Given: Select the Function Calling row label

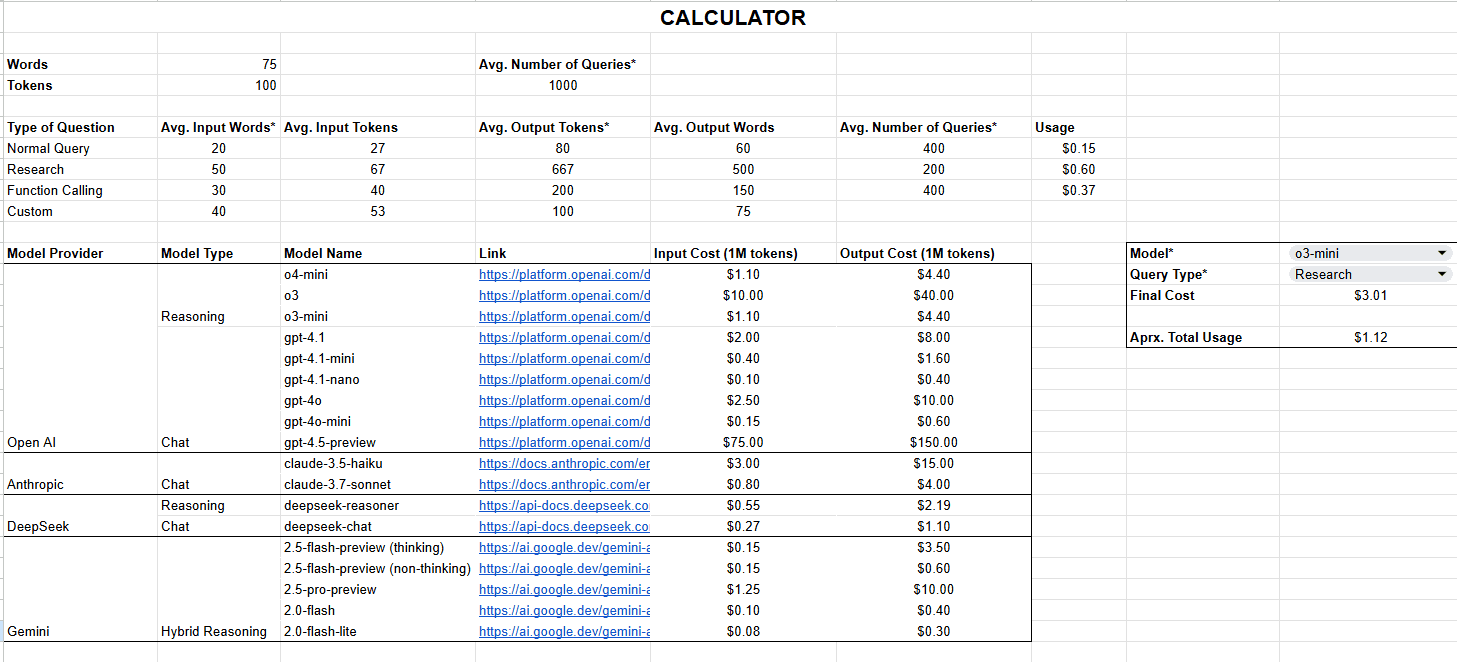Looking at the screenshot, I should (x=55, y=190).
